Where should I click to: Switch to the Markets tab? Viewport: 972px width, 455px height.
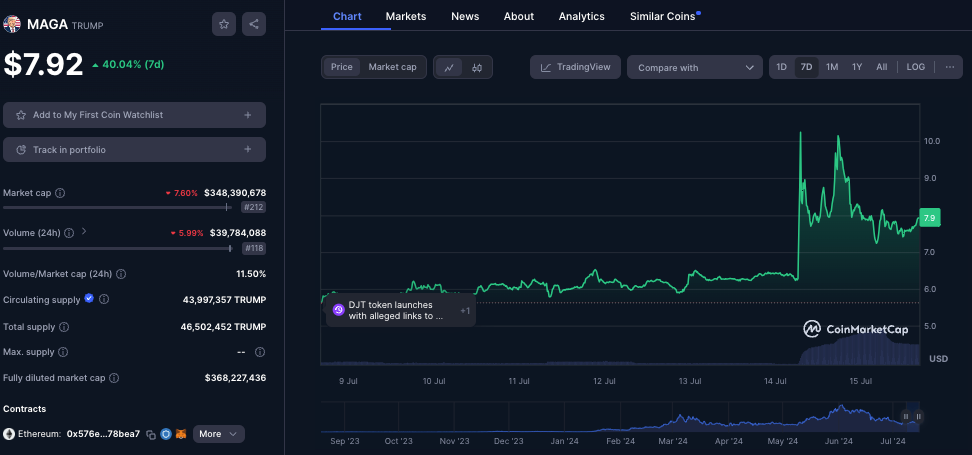405,16
